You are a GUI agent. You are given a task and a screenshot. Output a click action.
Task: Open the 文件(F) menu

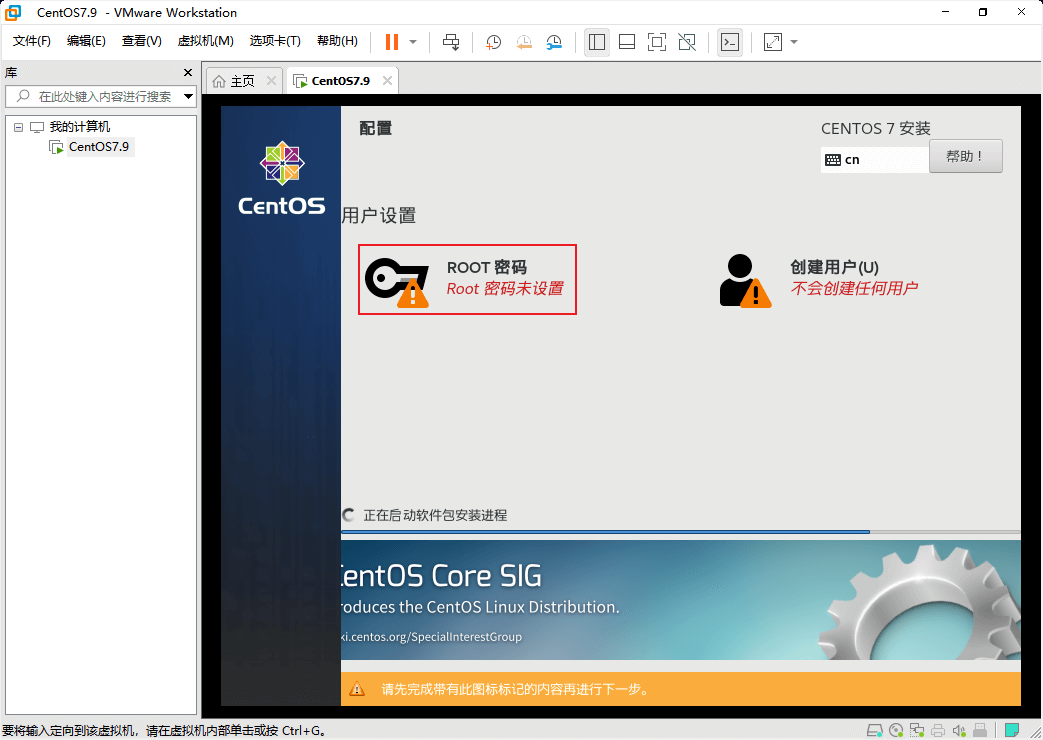[x=31, y=41]
